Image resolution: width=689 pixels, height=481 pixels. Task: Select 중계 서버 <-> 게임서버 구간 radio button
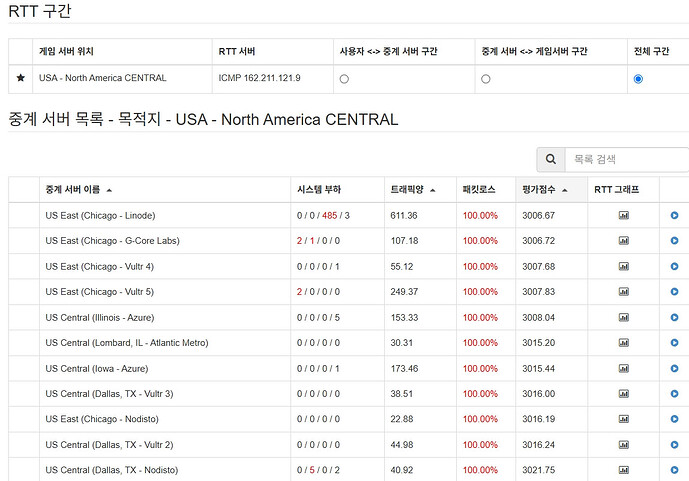(486, 79)
